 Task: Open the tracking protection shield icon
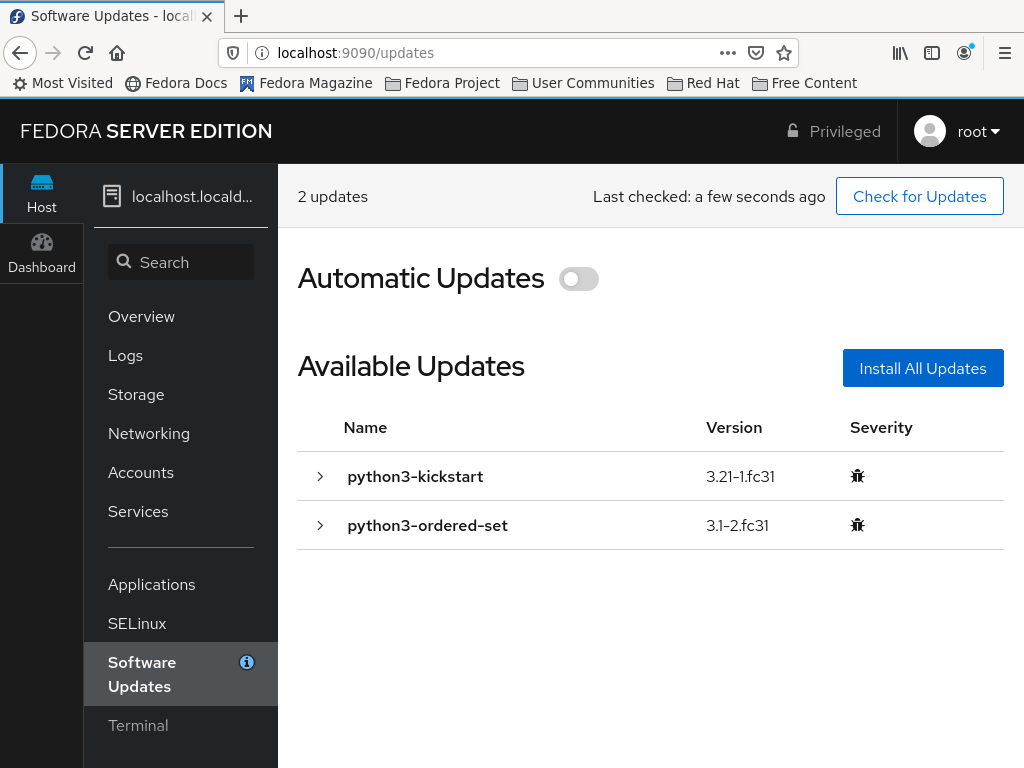233,53
